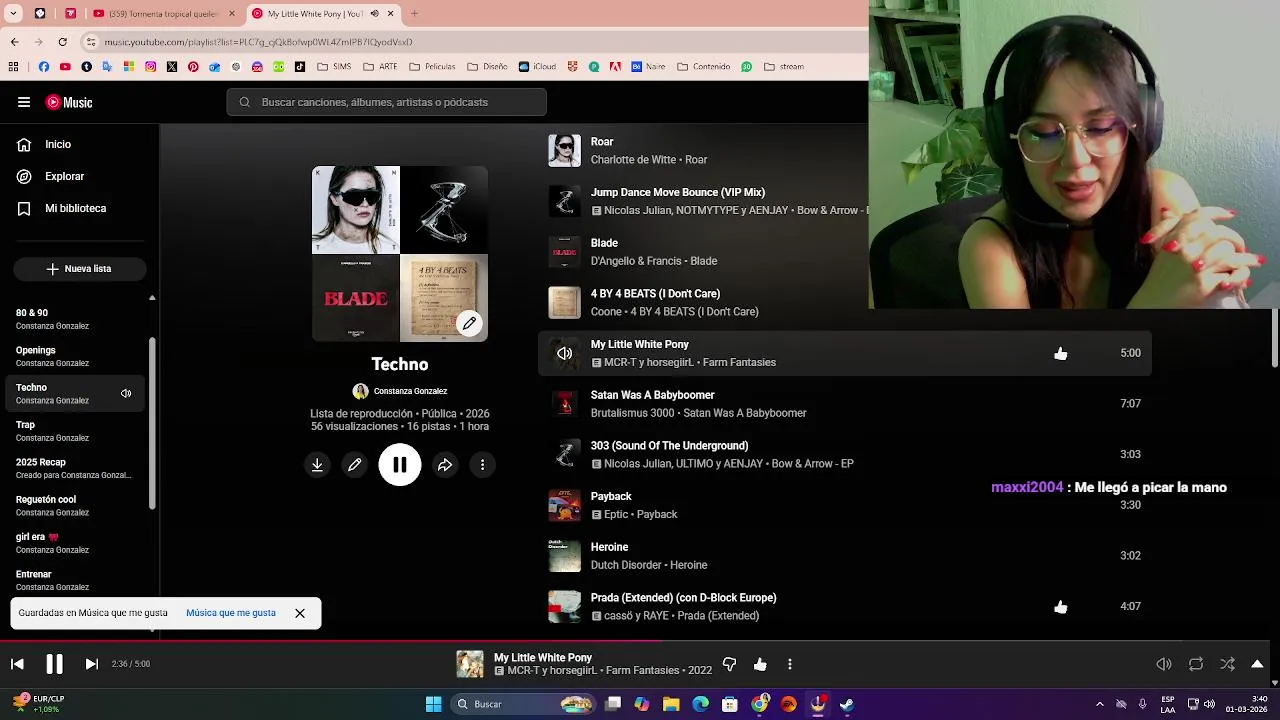Reload the page
Image resolution: width=1280 pixels, height=720 pixels.
(x=62, y=42)
